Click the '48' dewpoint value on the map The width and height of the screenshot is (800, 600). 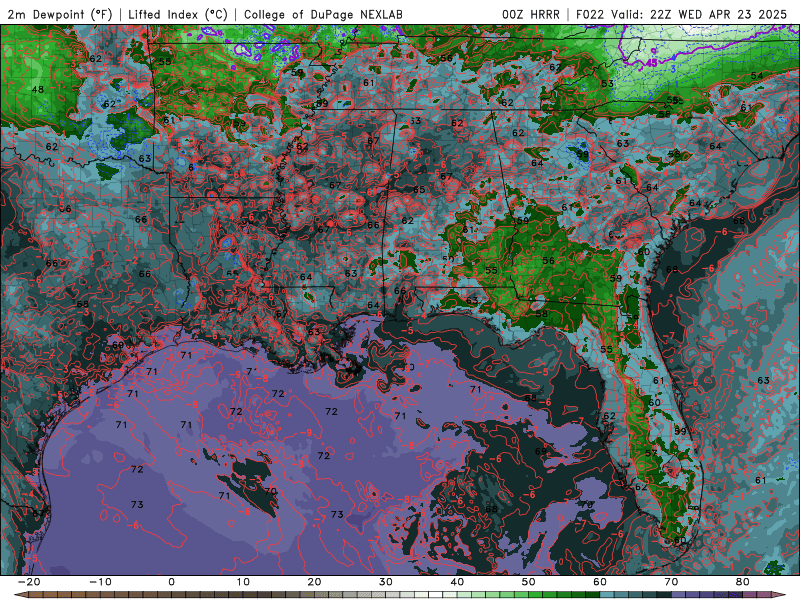(38, 90)
